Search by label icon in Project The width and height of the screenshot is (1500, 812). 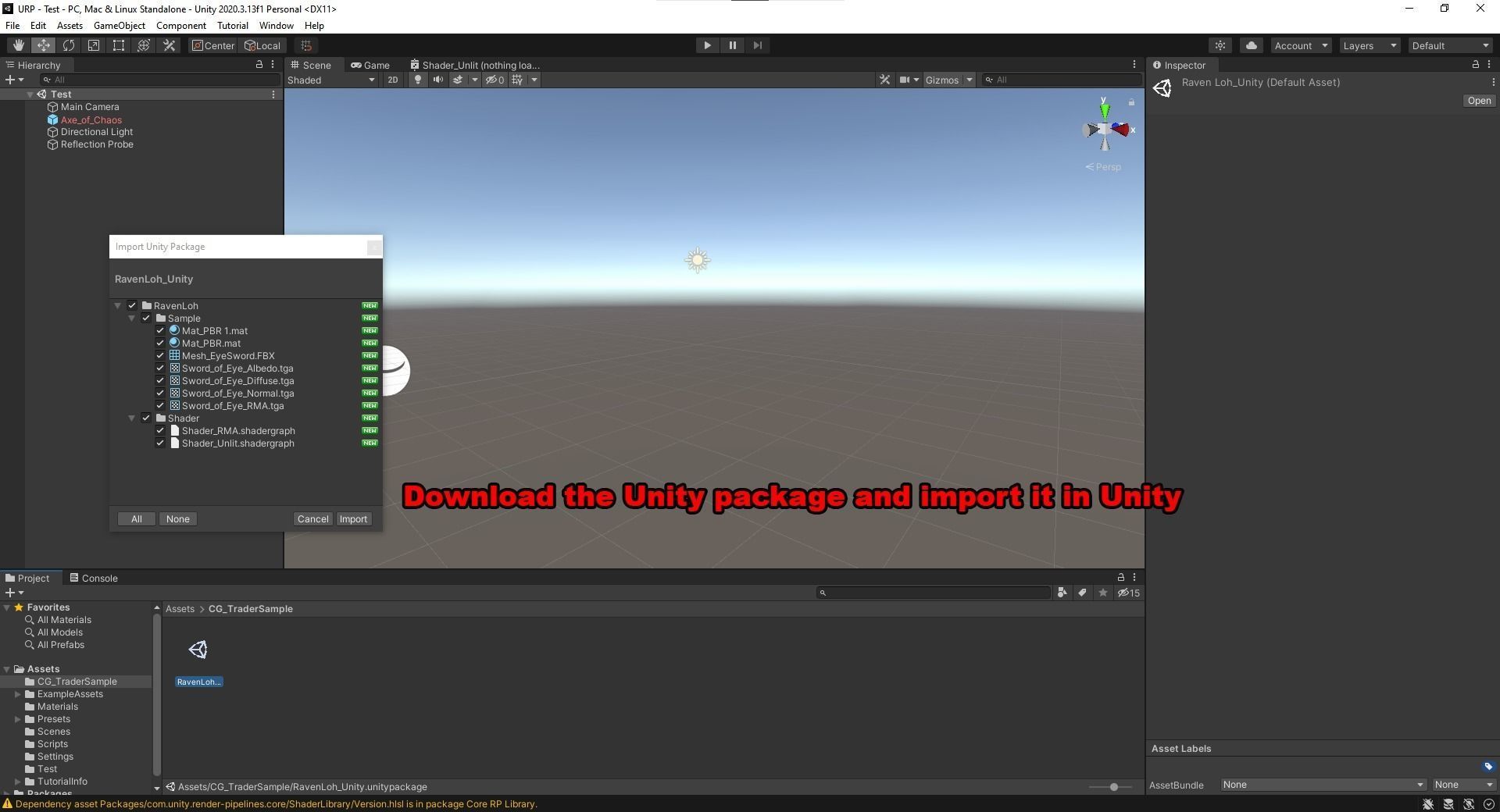[x=1082, y=593]
